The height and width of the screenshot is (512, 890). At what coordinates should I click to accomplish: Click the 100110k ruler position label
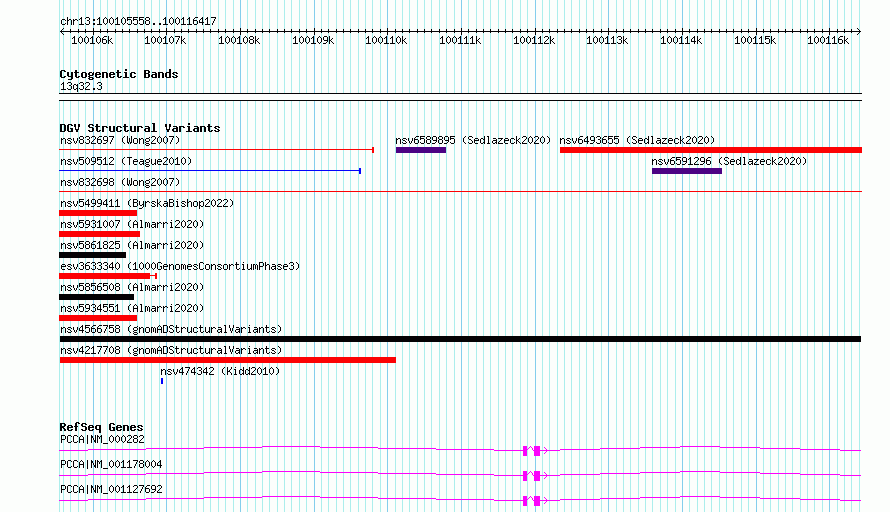[386, 40]
